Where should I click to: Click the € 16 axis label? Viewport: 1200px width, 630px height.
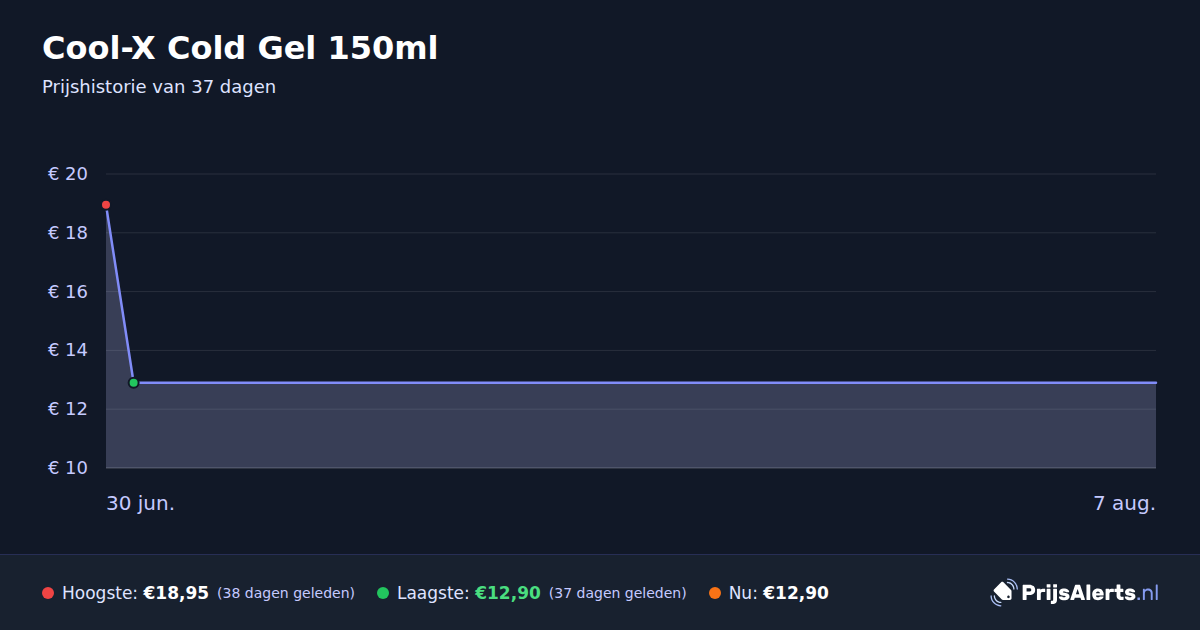(x=68, y=292)
